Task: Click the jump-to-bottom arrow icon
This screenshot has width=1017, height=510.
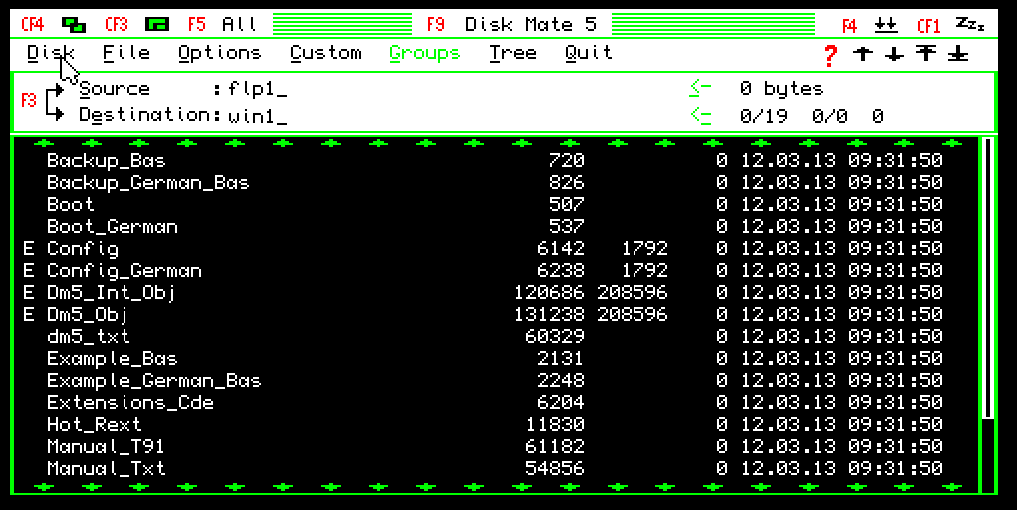Action: [958, 55]
